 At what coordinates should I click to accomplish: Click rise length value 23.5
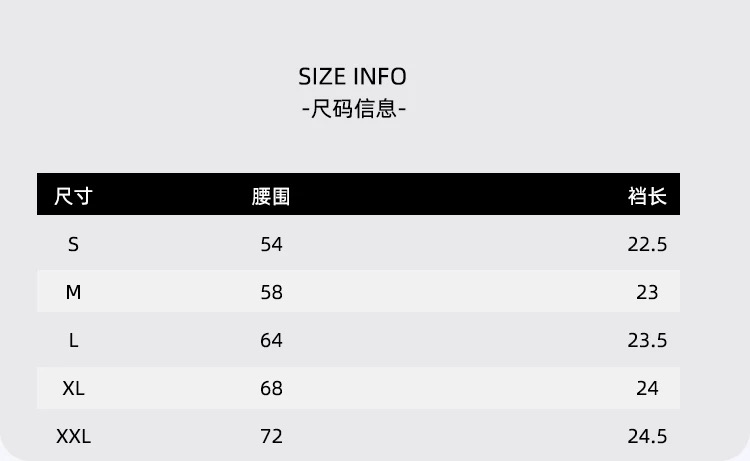(647, 340)
